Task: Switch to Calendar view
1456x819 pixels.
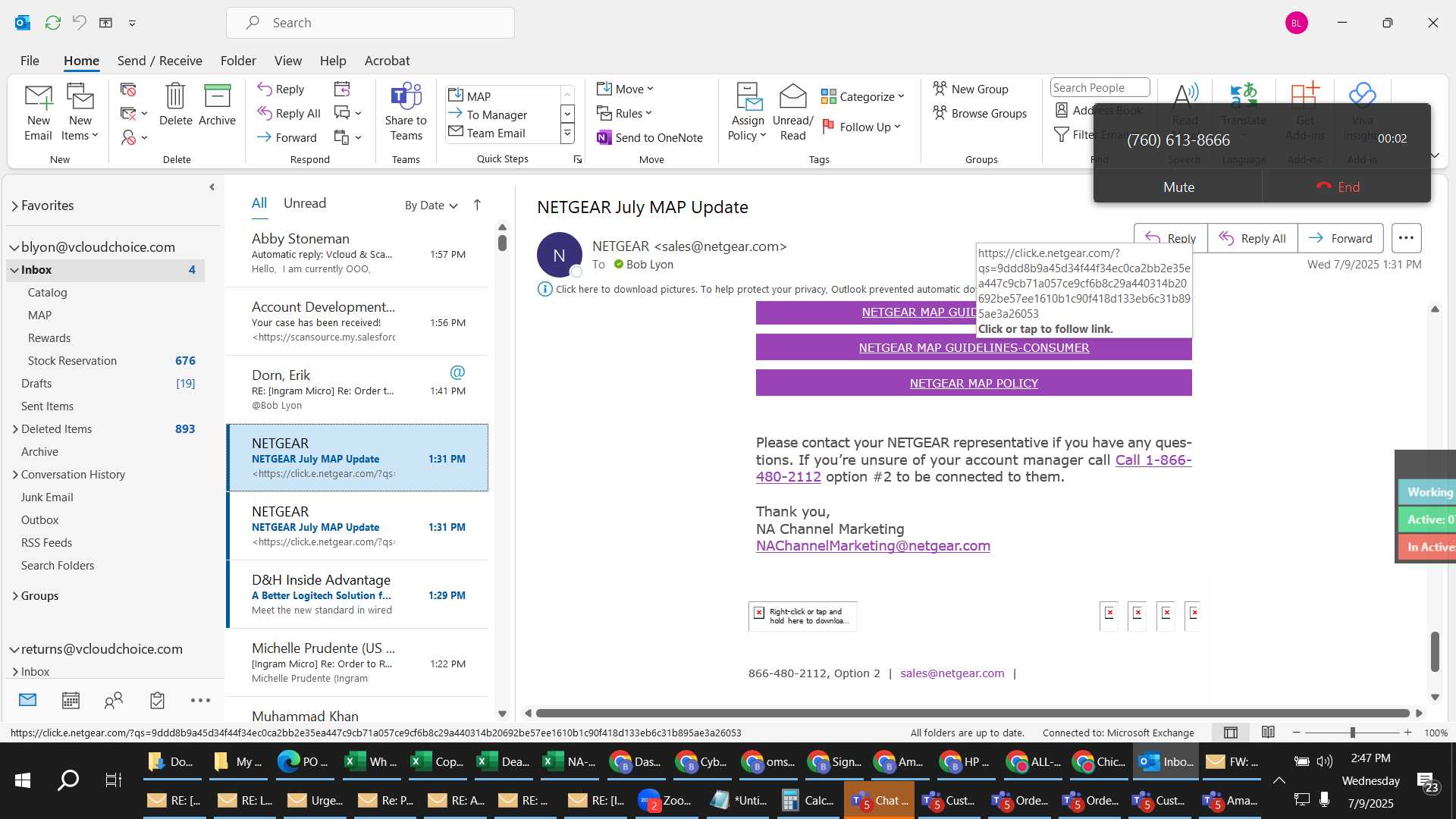Action: 71,701
